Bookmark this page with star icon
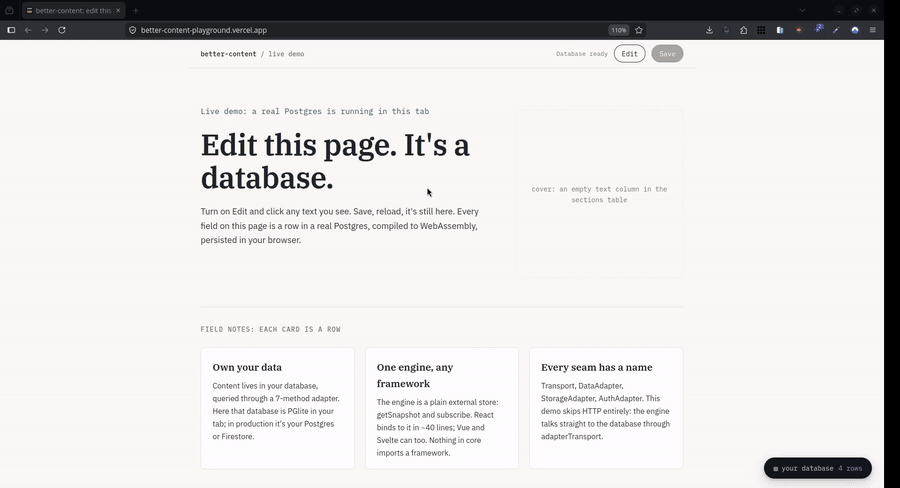Screen dimensions: 900x488 (639, 30)
